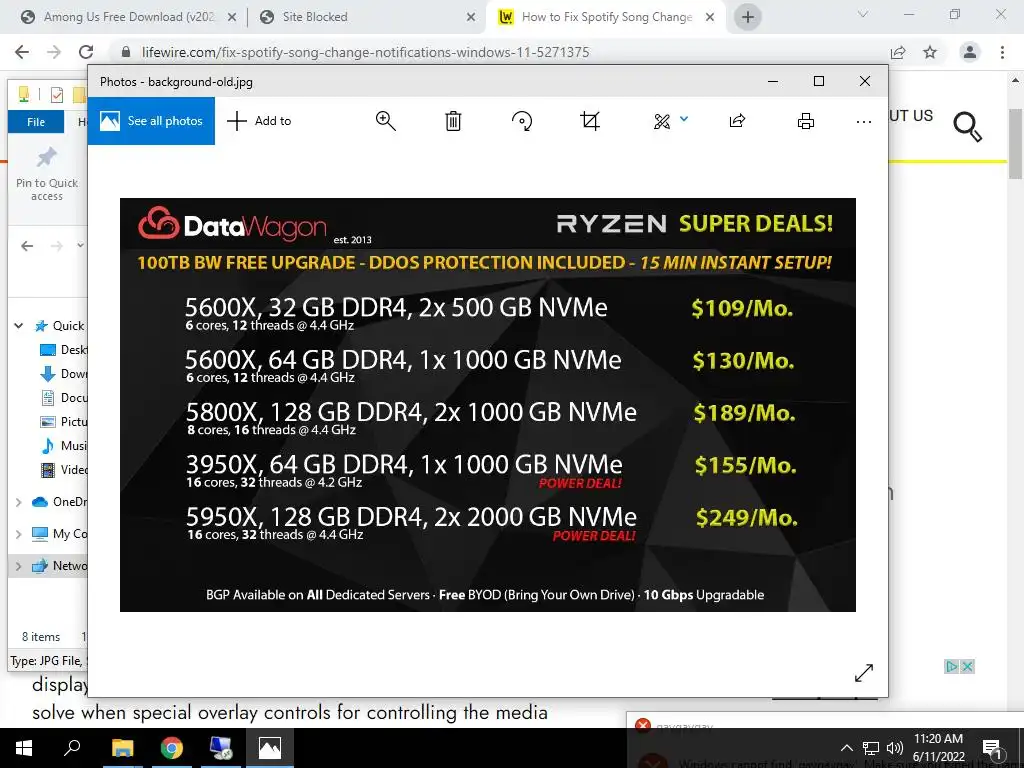The image size is (1024, 768).
Task: Close the Site Blocked tab
Action: pyautogui.click(x=471, y=17)
